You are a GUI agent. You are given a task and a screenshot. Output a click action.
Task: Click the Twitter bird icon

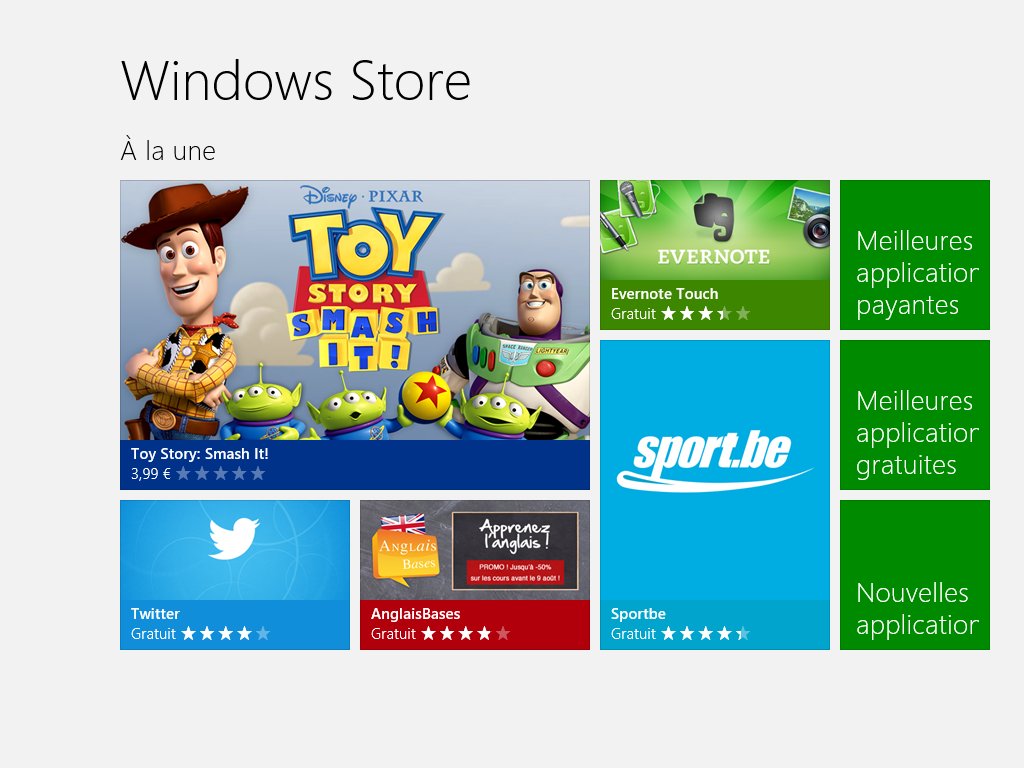click(234, 538)
